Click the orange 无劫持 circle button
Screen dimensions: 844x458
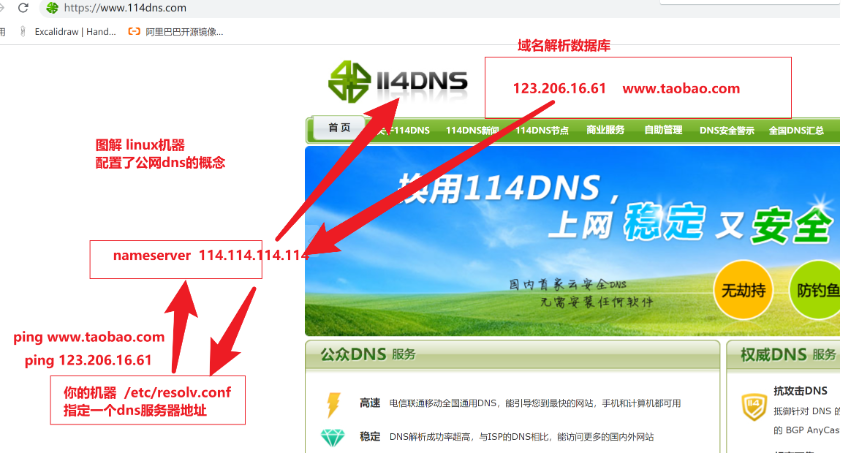point(743,290)
